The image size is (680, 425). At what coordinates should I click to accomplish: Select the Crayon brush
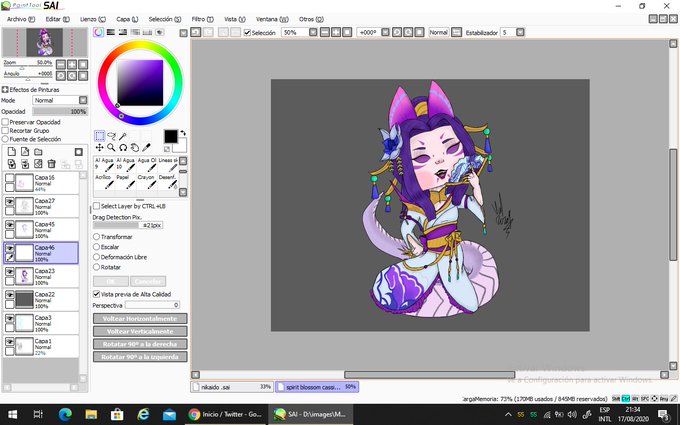(146, 181)
